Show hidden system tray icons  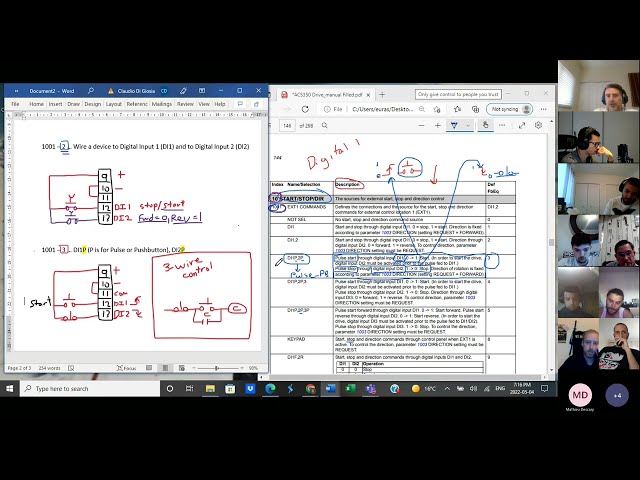447,389
